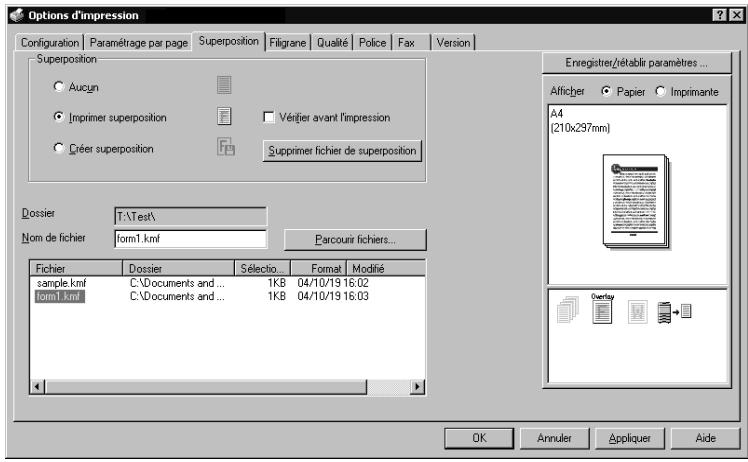The image size is (748, 462).
Task: Click the Imprimer superposition page icon
Action: tap(224, 116)
